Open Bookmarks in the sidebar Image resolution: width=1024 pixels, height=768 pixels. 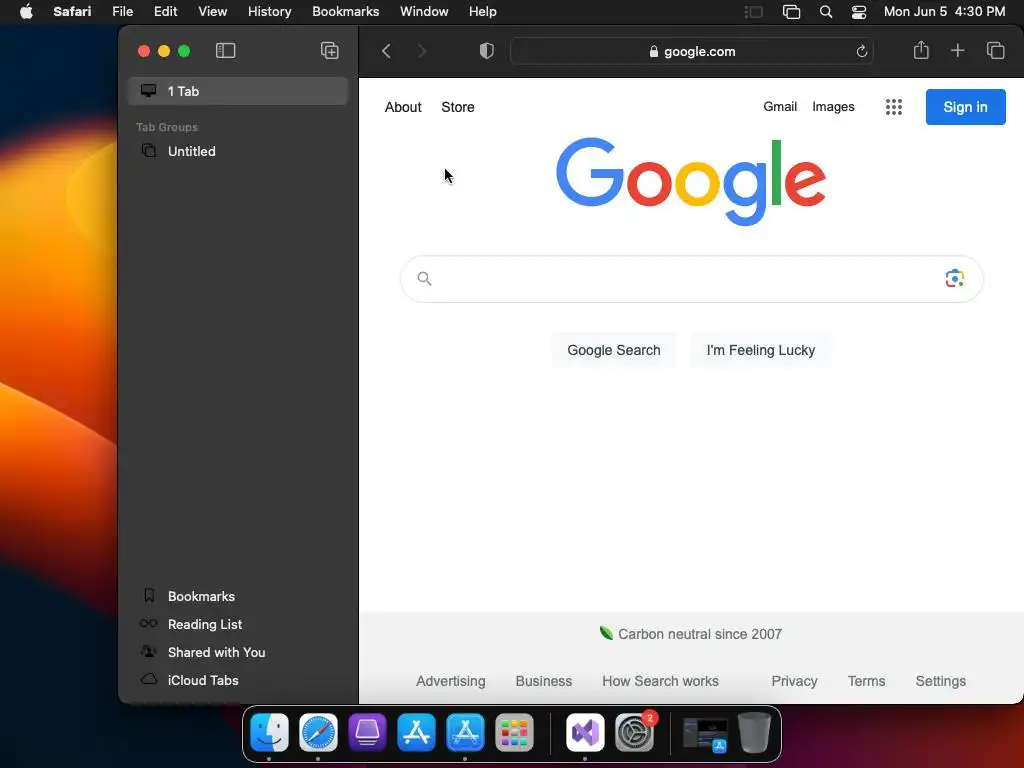point(238,596)
